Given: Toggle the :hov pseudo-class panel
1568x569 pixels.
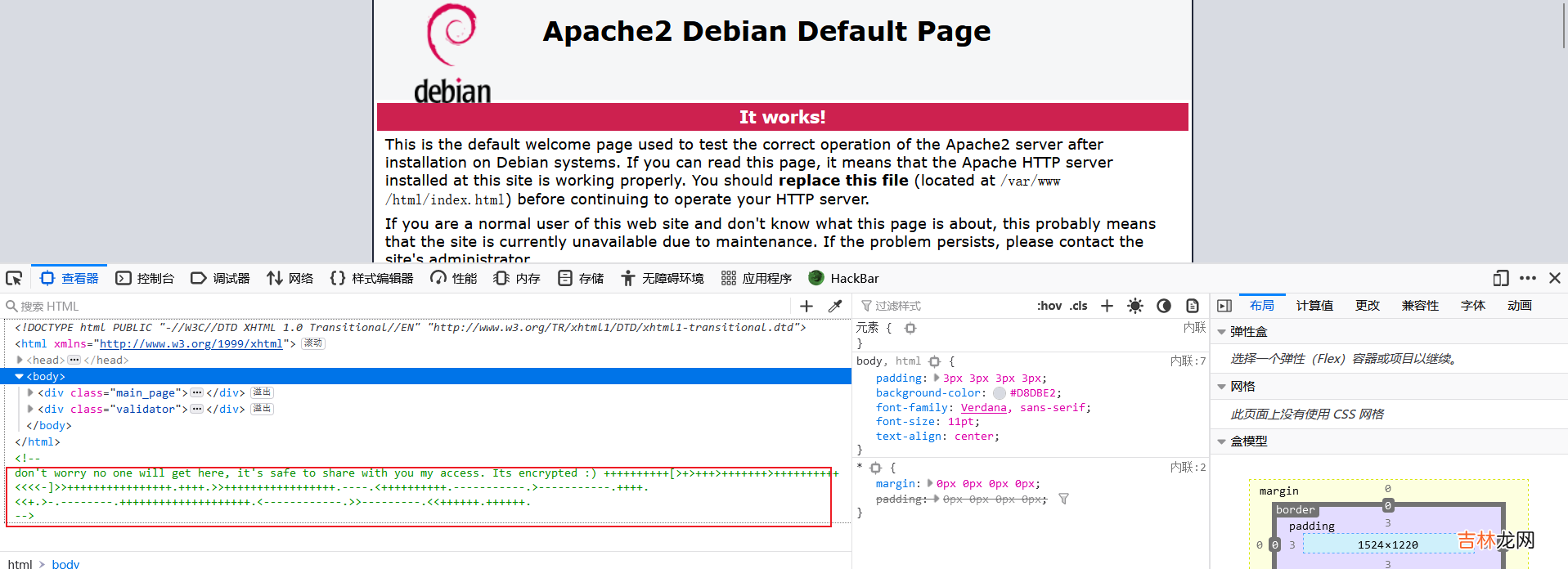Looking at the screenshot, I should tap(1049, 306).
